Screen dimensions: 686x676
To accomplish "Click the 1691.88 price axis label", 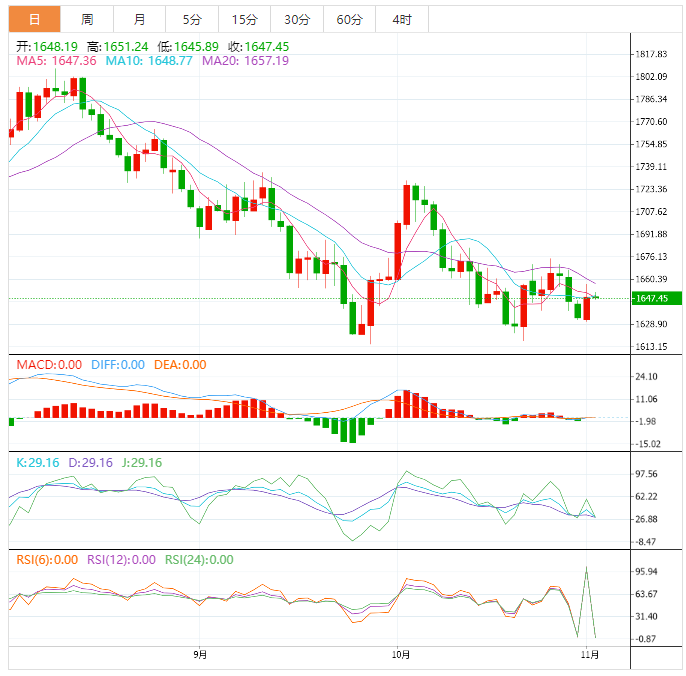I will (651, 234).
